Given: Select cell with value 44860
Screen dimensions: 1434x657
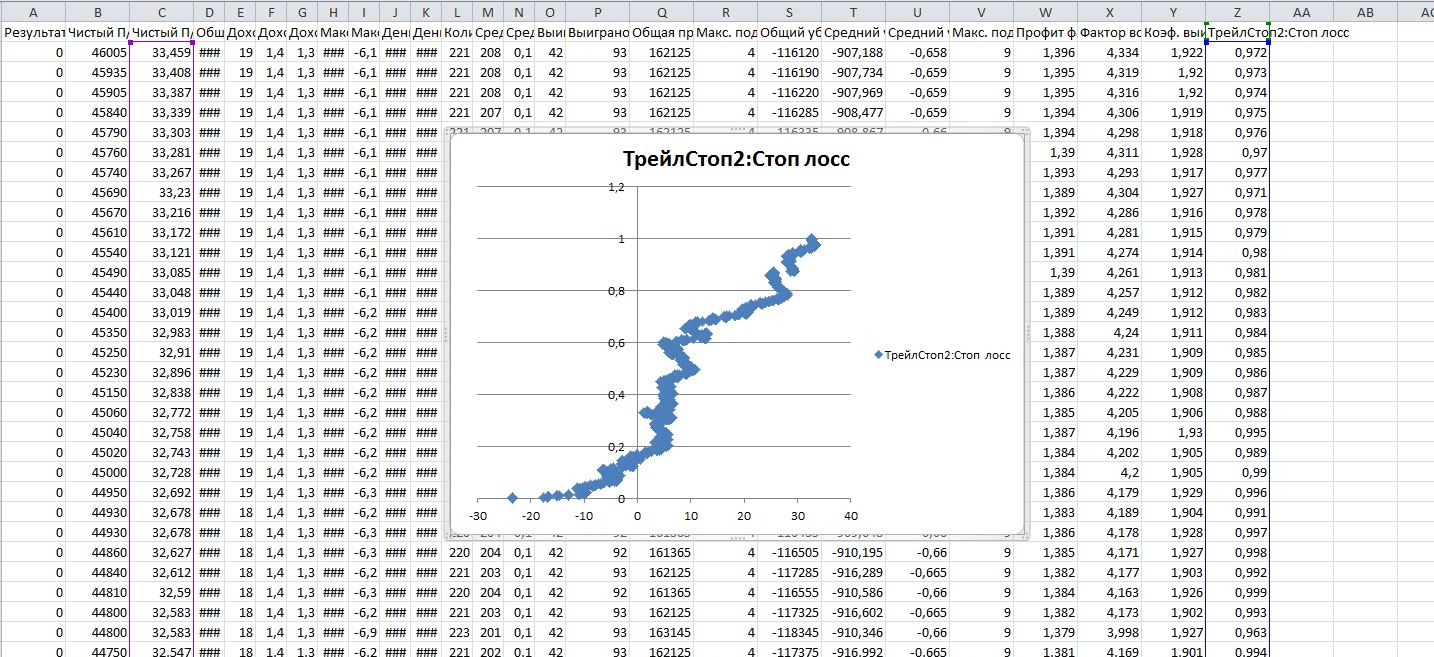Looking at the screenshot, I should point(98,552).
